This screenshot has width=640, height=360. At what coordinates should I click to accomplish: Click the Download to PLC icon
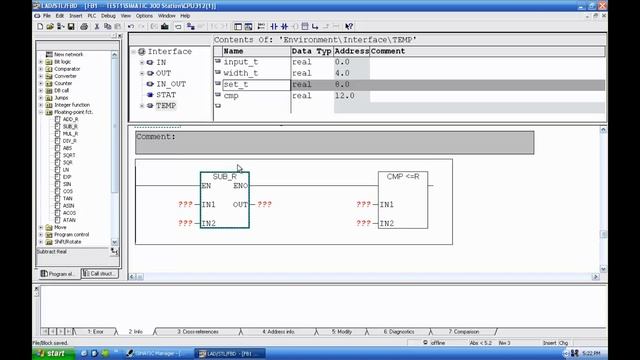tap(164, 27)
